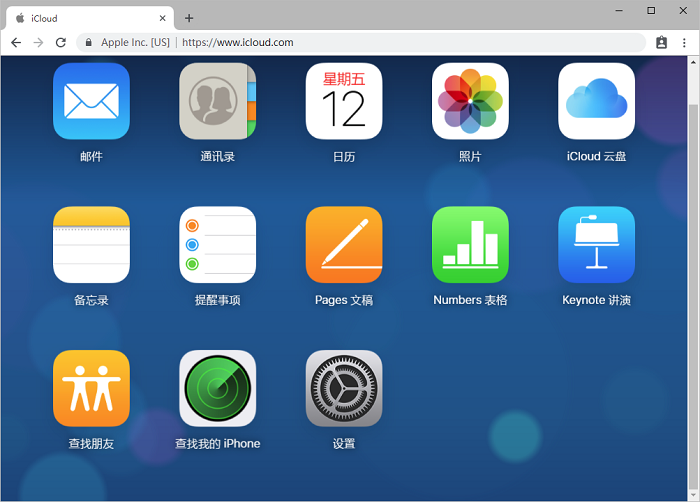Click the iCloud 云盘 label text
The image size is (700, 502).
pos(596,156)
